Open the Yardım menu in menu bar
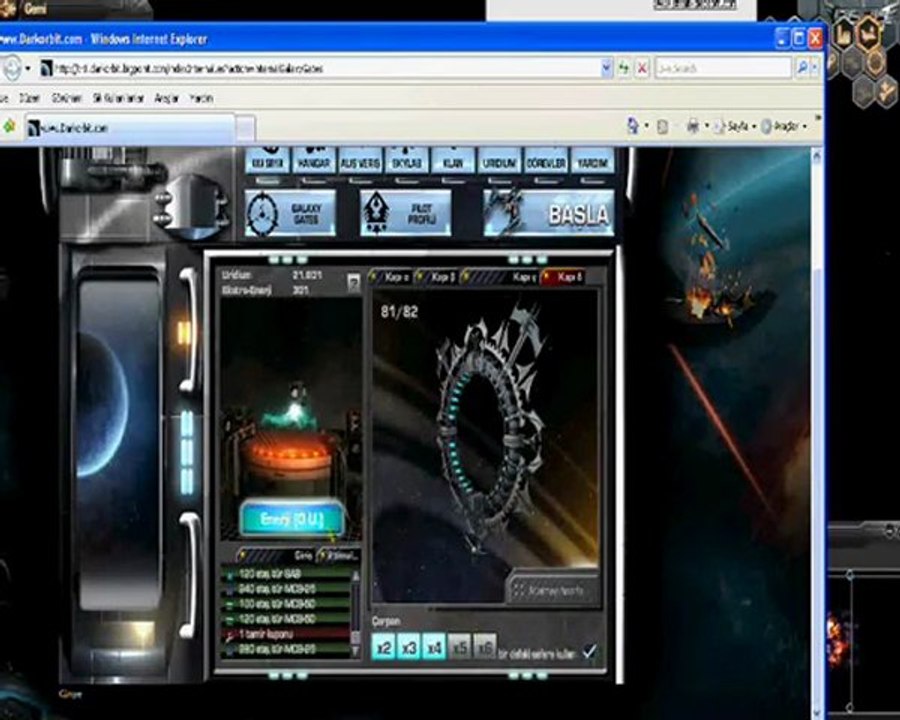 click(x=201, y=98)
